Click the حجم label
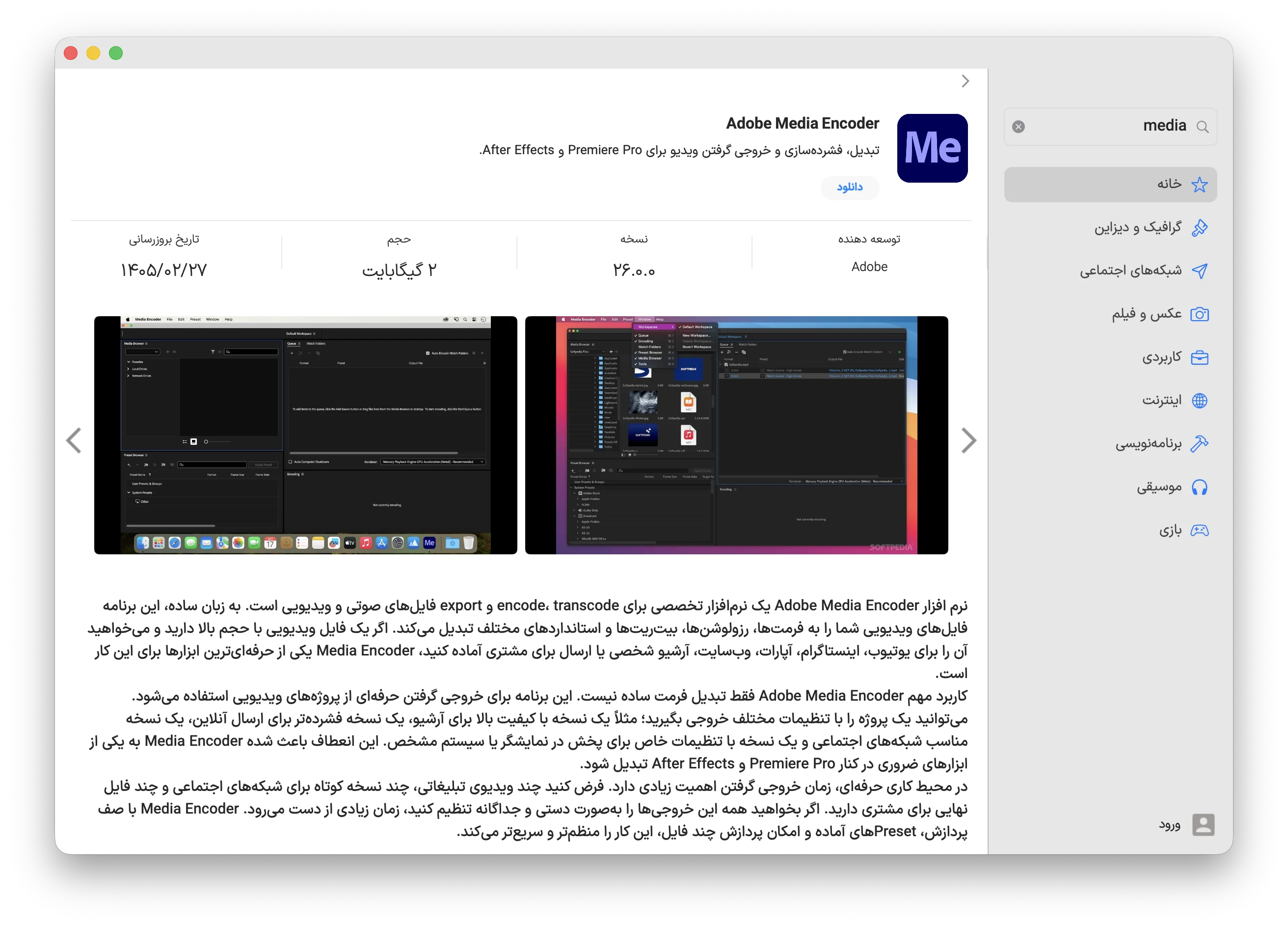This screenshot has width=1288, height=927. tap(399, 240)
